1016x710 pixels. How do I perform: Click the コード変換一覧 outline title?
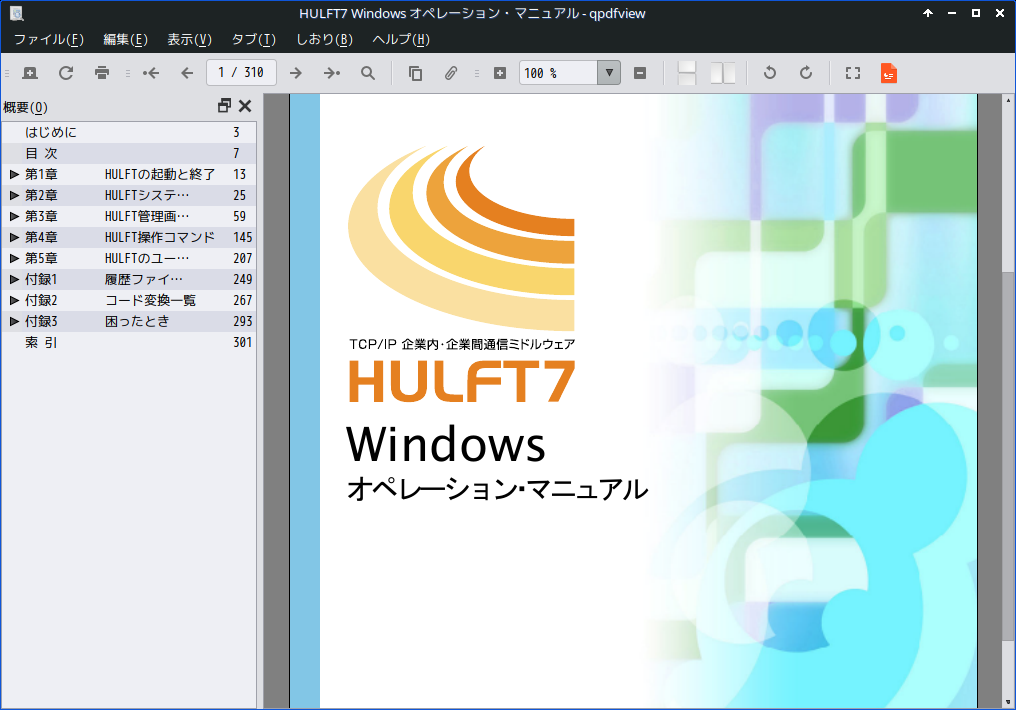point(150,300)
